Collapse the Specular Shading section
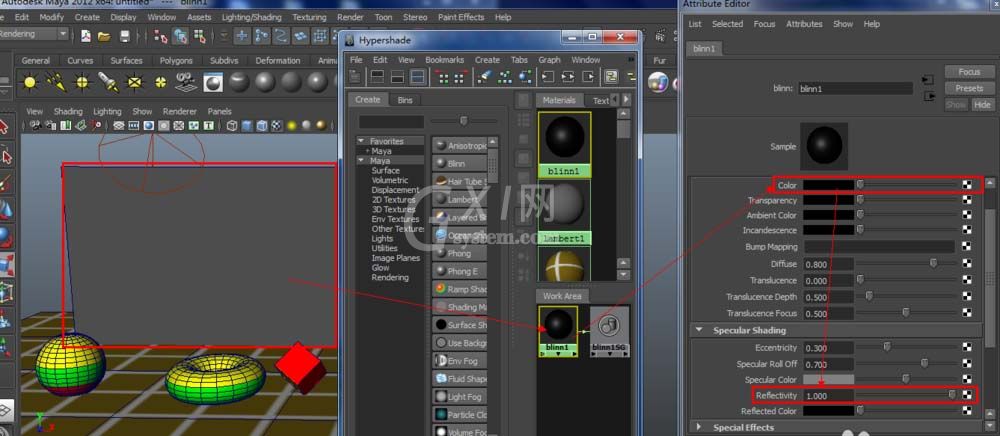The width and height of the screenshot is (1000, 436). pyautogui.click(x=700, y=330)
